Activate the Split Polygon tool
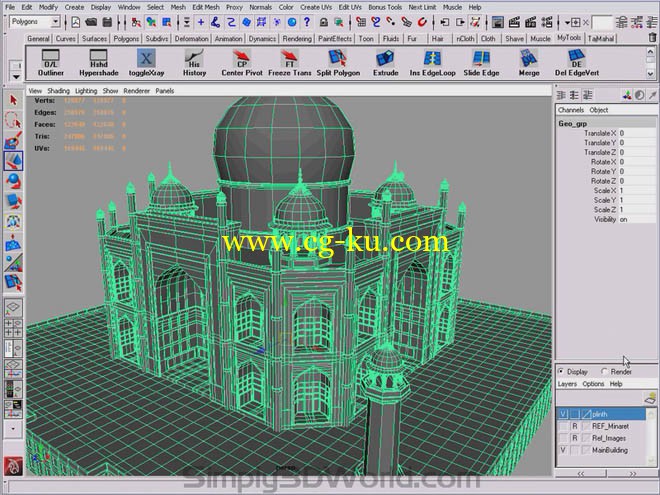 (338, 62)
